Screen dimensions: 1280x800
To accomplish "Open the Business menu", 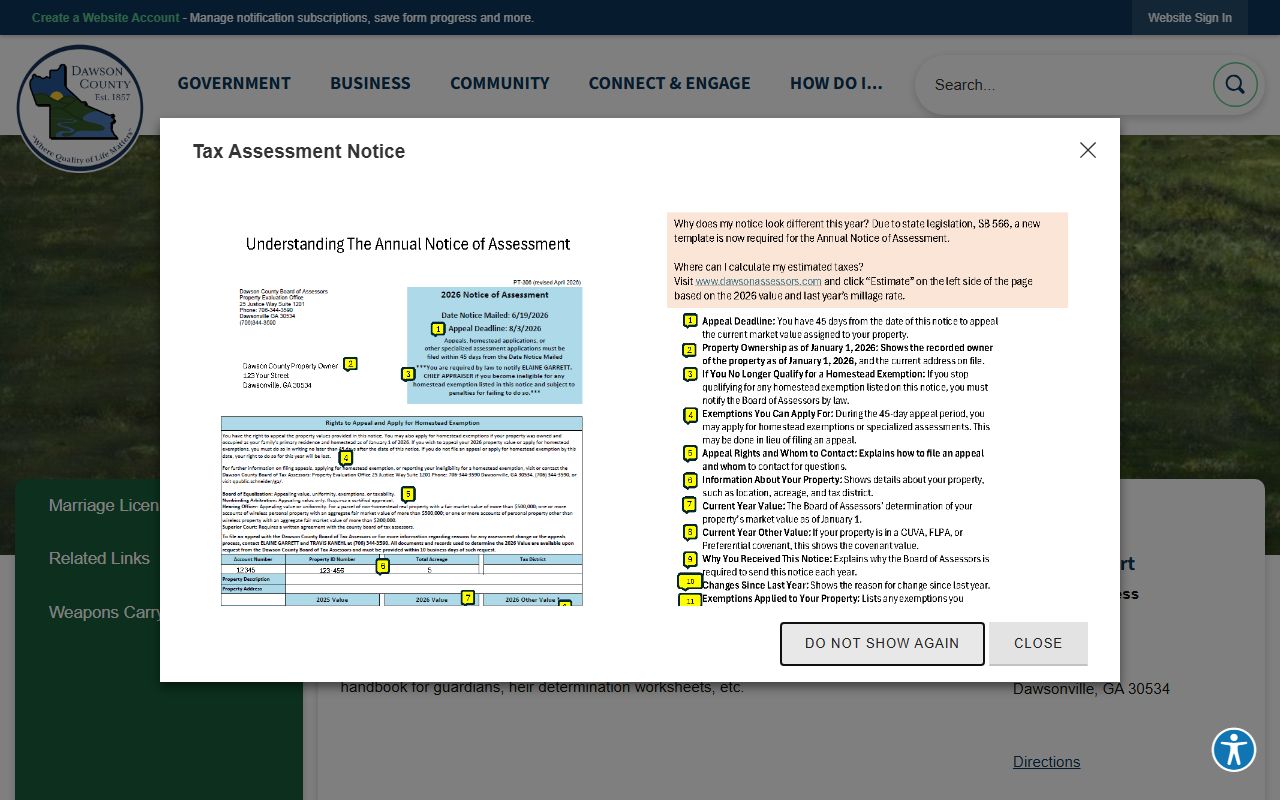I will (x=370, y=84).
